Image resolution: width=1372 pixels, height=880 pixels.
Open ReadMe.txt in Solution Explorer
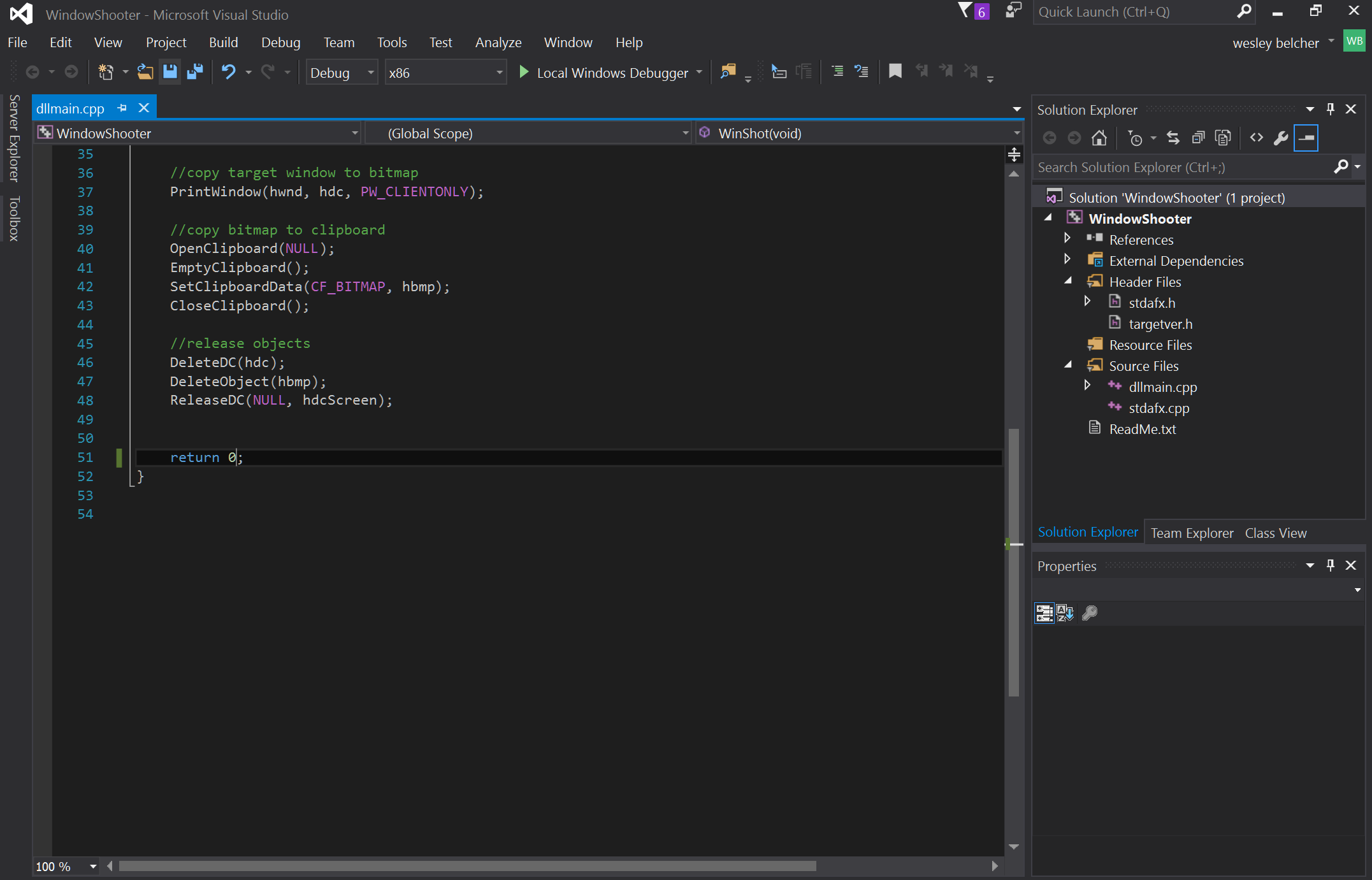(1142, 429)
